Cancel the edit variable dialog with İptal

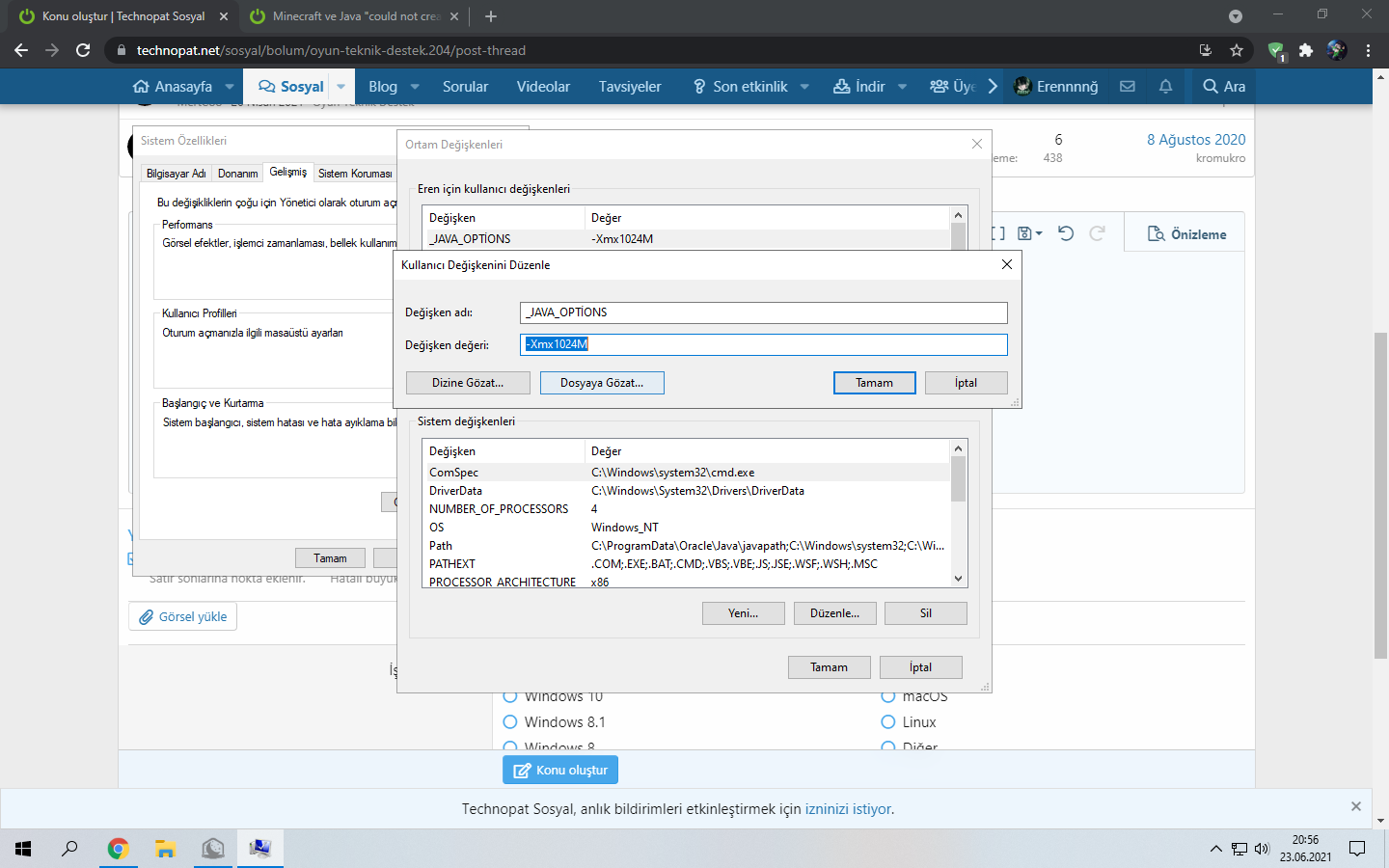[967, 383]
